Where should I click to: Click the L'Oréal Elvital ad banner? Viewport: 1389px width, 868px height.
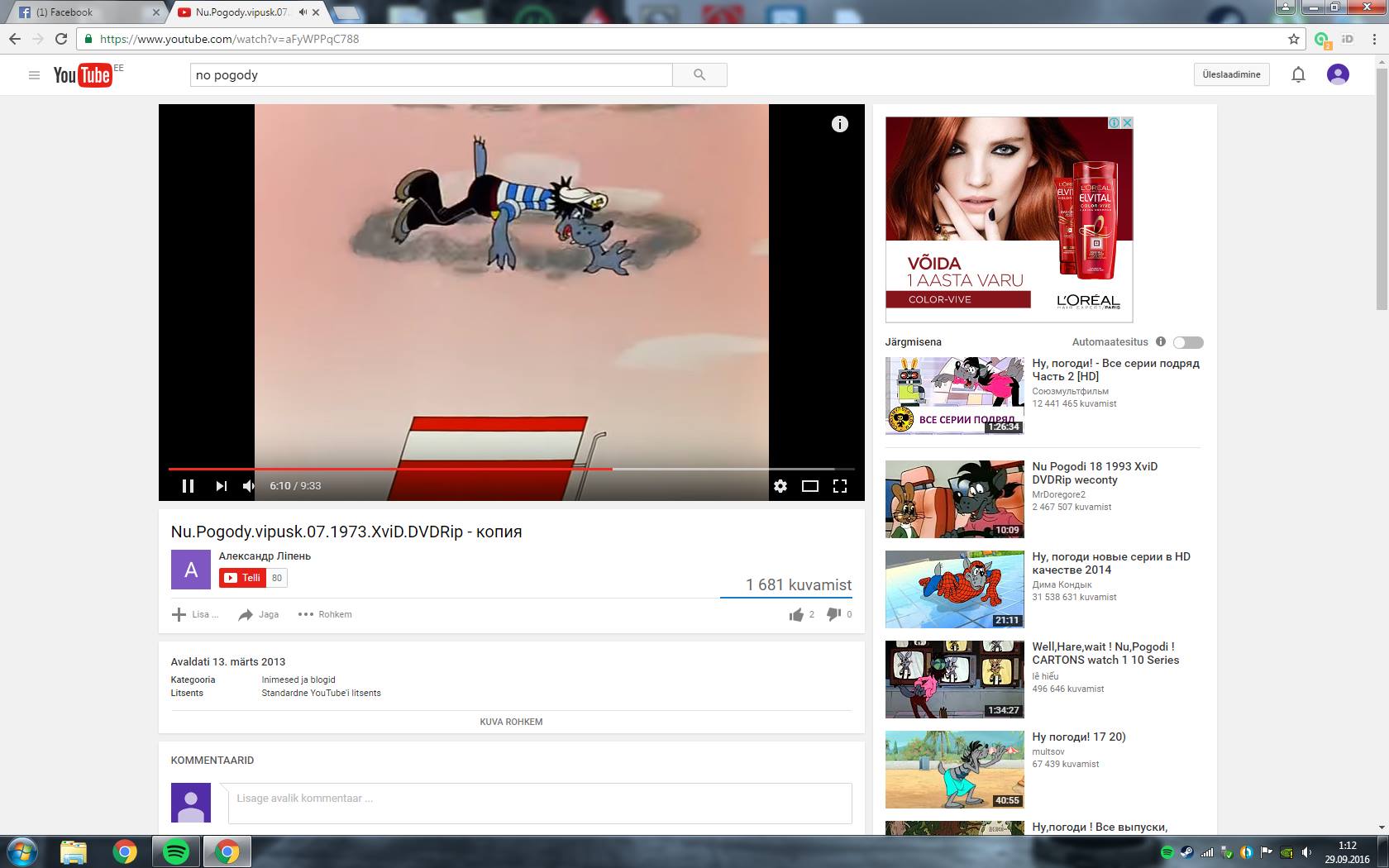coord(1009,219)
